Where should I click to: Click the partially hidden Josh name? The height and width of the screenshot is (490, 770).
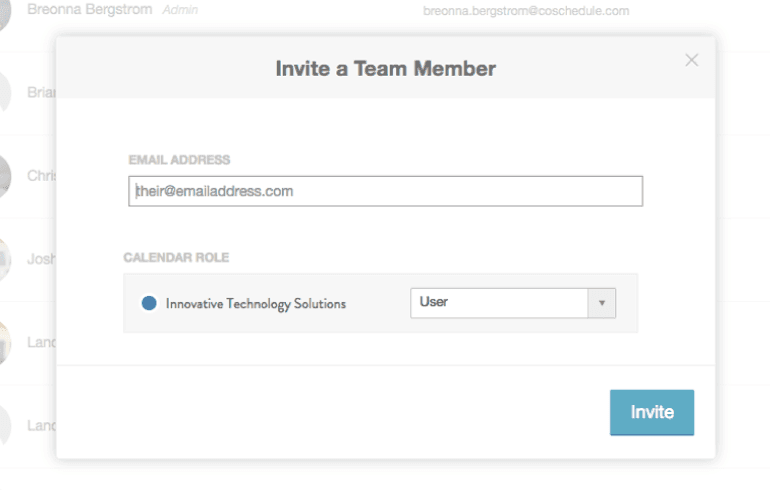tap(41, 259)
